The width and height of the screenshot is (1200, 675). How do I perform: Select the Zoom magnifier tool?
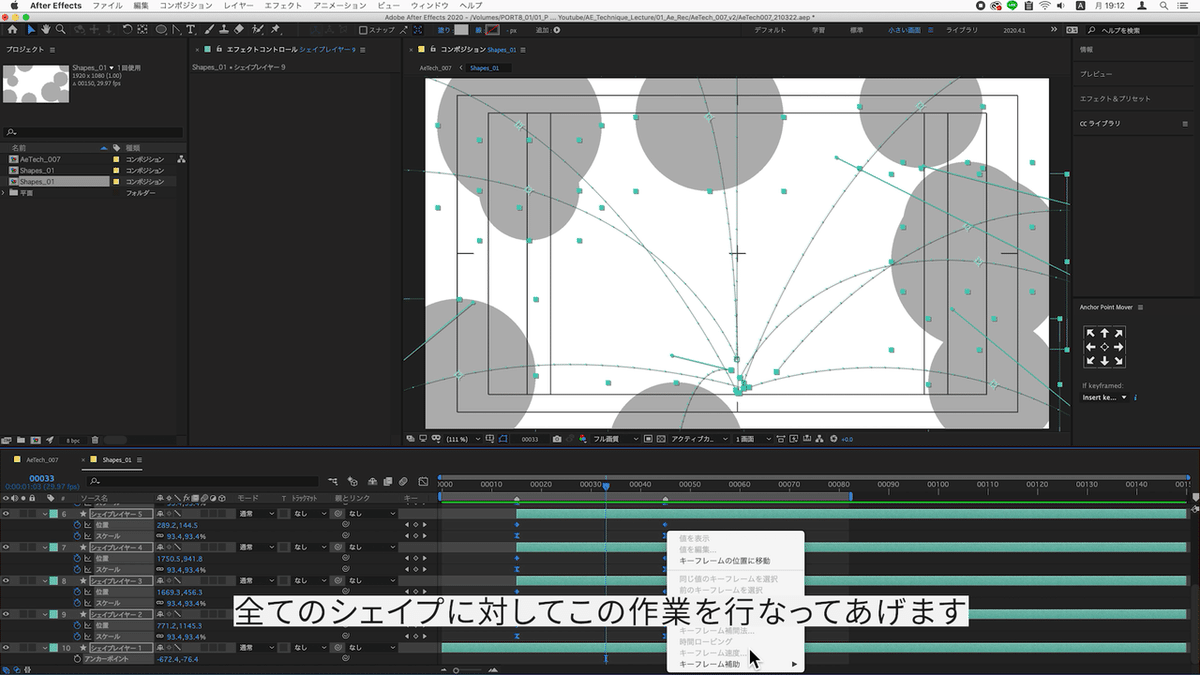pos(61,30)
